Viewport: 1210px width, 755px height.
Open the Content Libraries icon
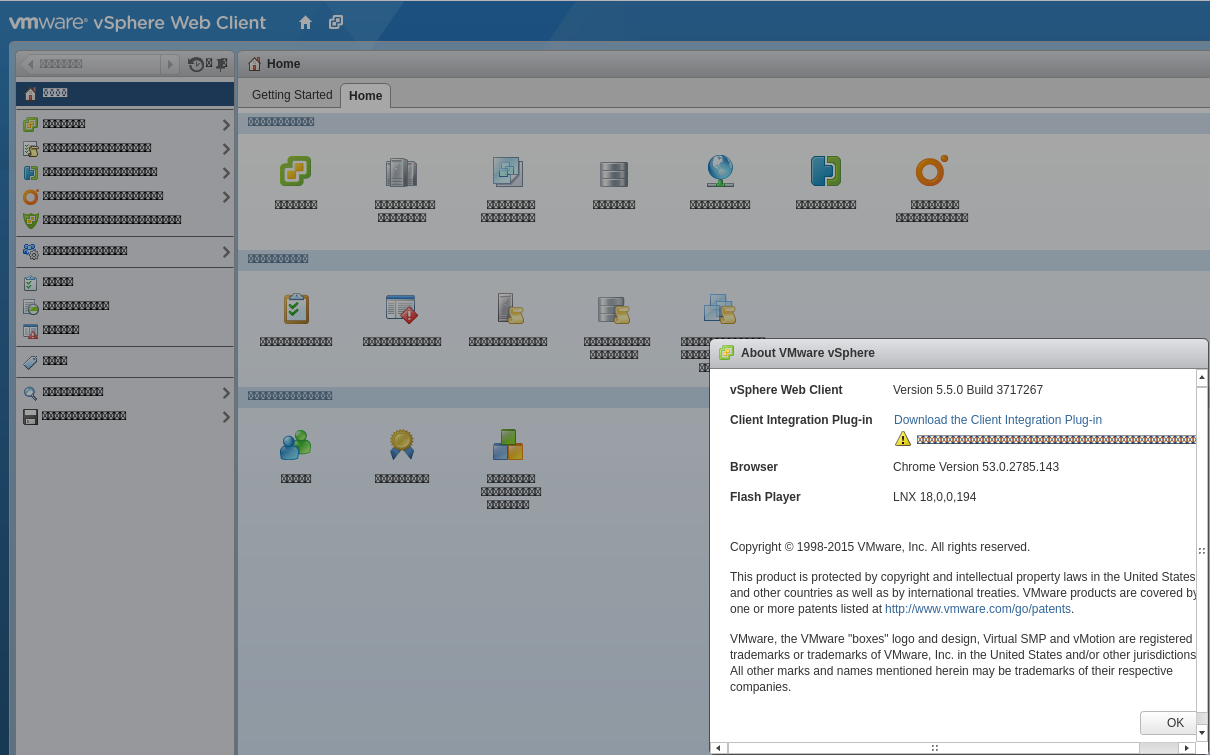coord(825,170)
